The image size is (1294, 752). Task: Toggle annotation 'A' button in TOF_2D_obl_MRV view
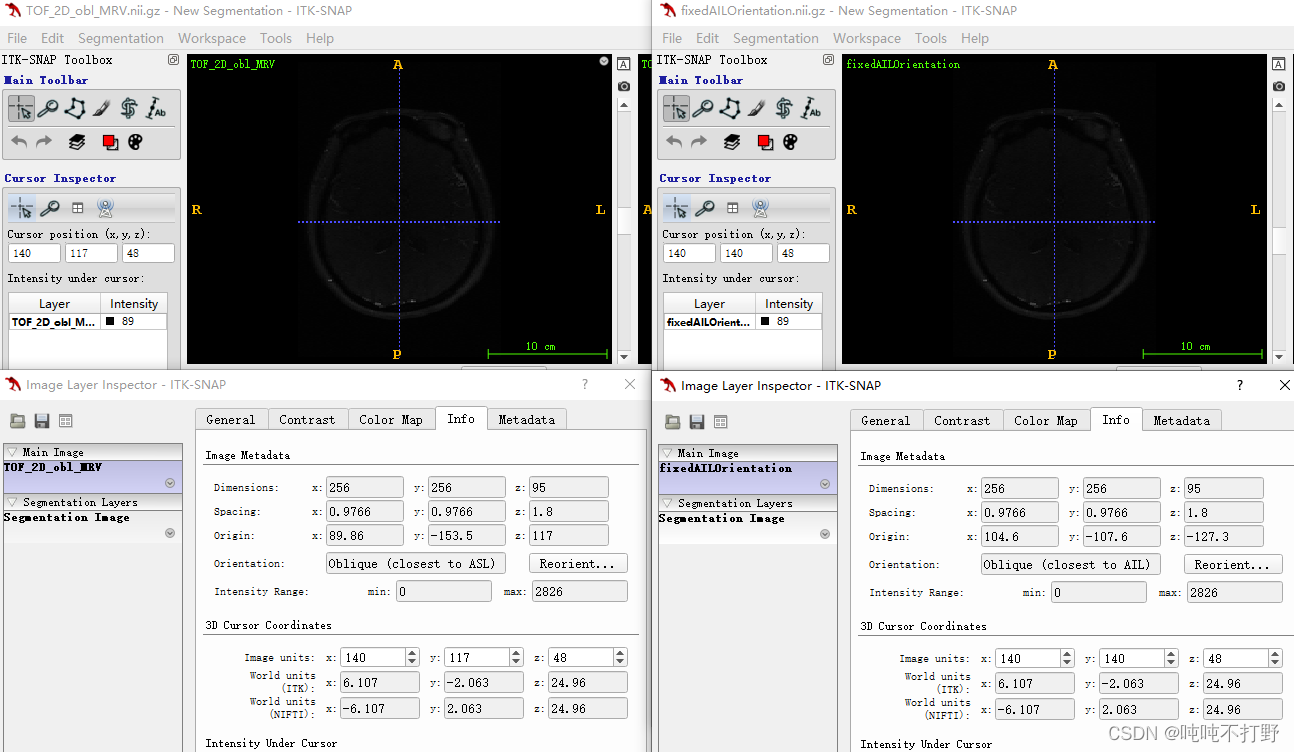pos(624,64)
